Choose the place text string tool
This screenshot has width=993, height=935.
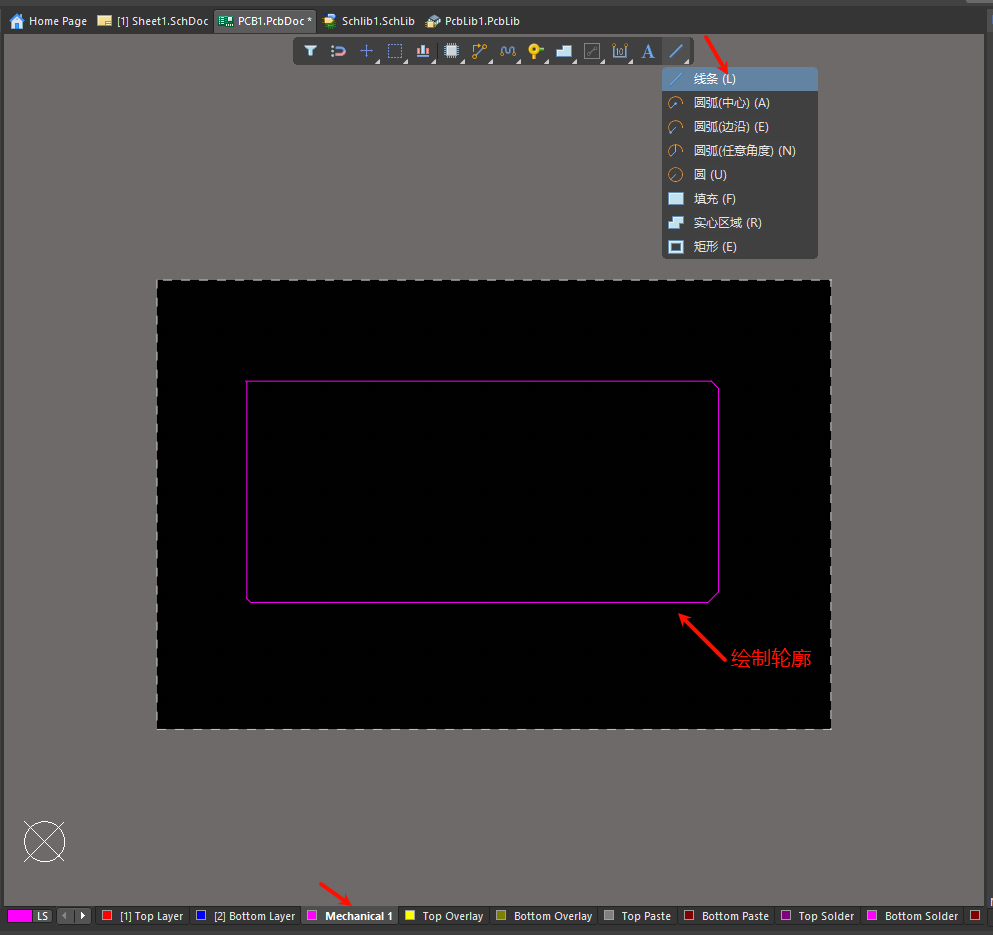[x=648, y=51]
